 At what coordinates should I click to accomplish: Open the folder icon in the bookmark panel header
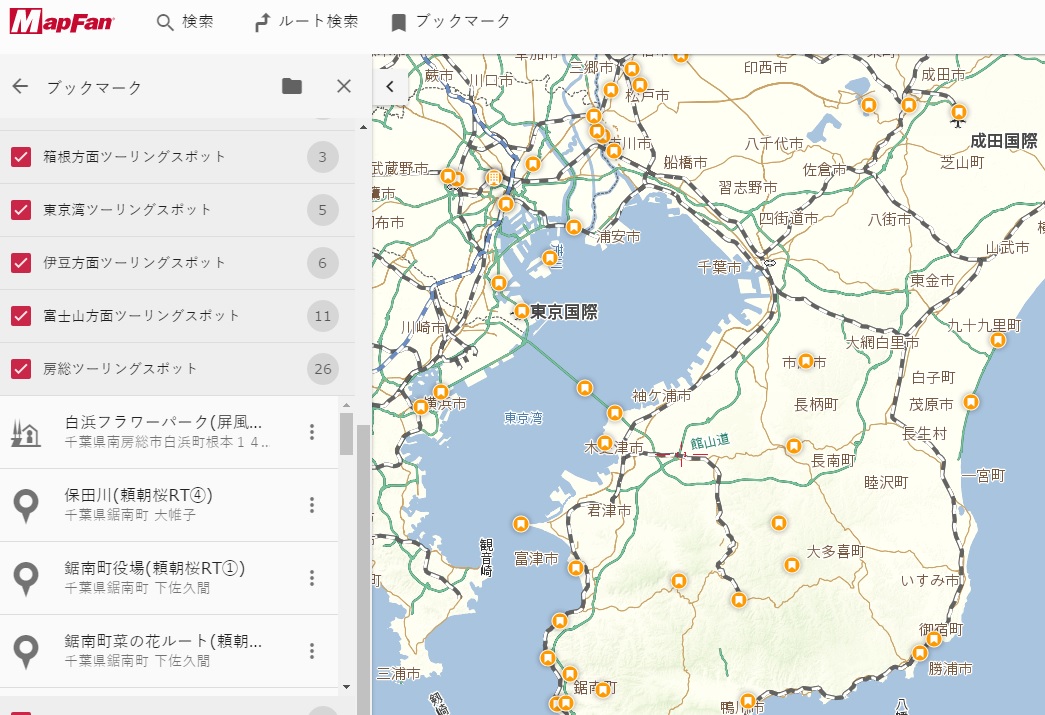coord(291,86)
